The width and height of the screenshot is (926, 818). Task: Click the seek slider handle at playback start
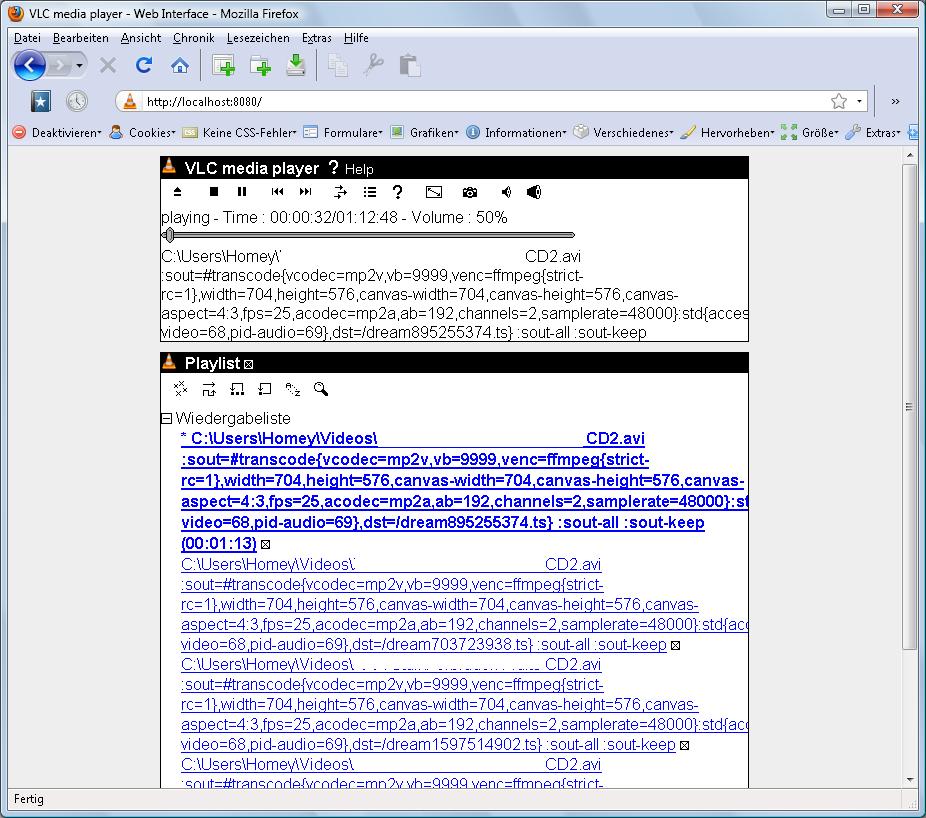click(169, 235)
